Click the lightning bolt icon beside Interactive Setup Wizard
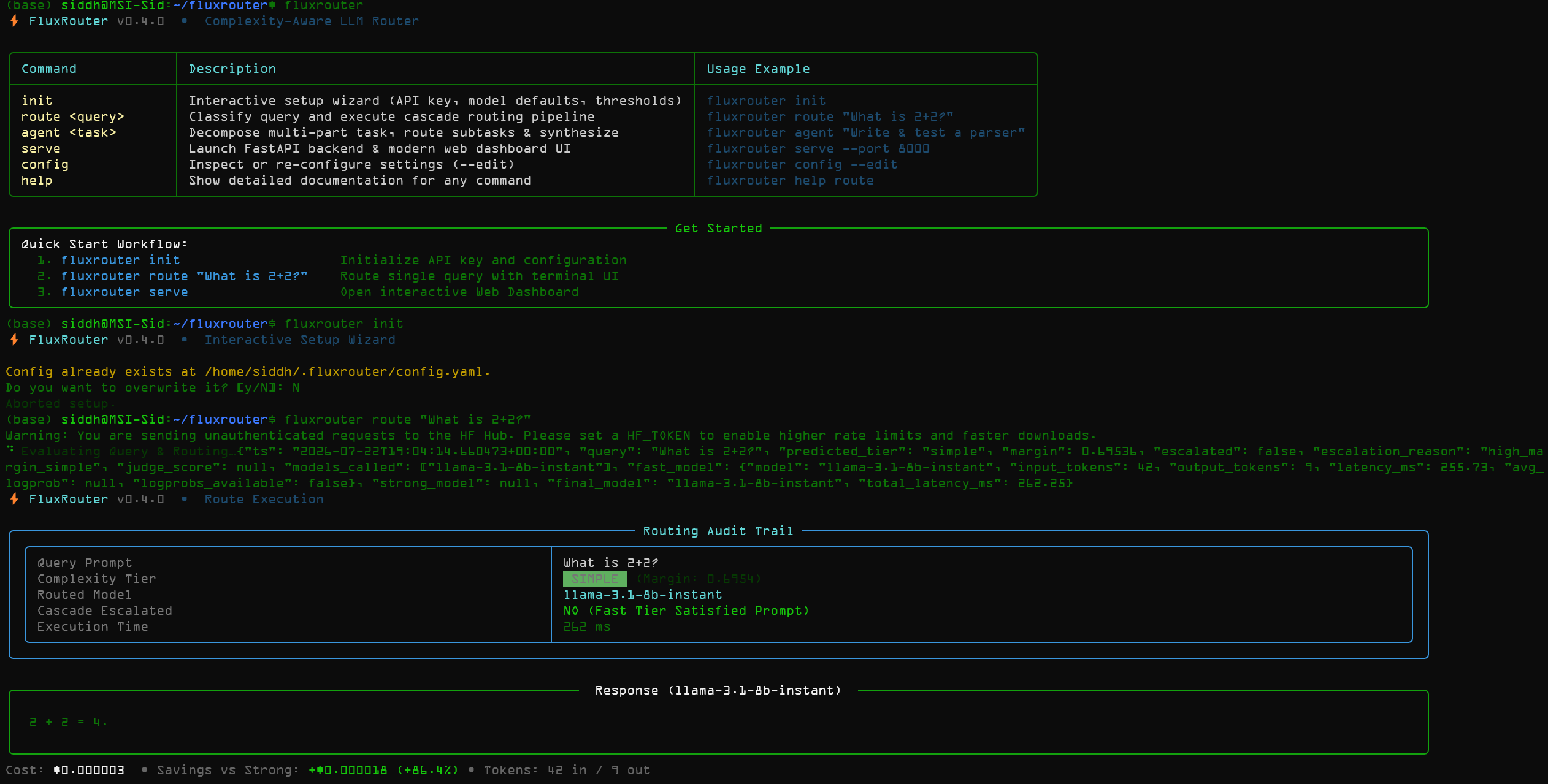The image size is (1548, 784). click(x=14, y=340)
